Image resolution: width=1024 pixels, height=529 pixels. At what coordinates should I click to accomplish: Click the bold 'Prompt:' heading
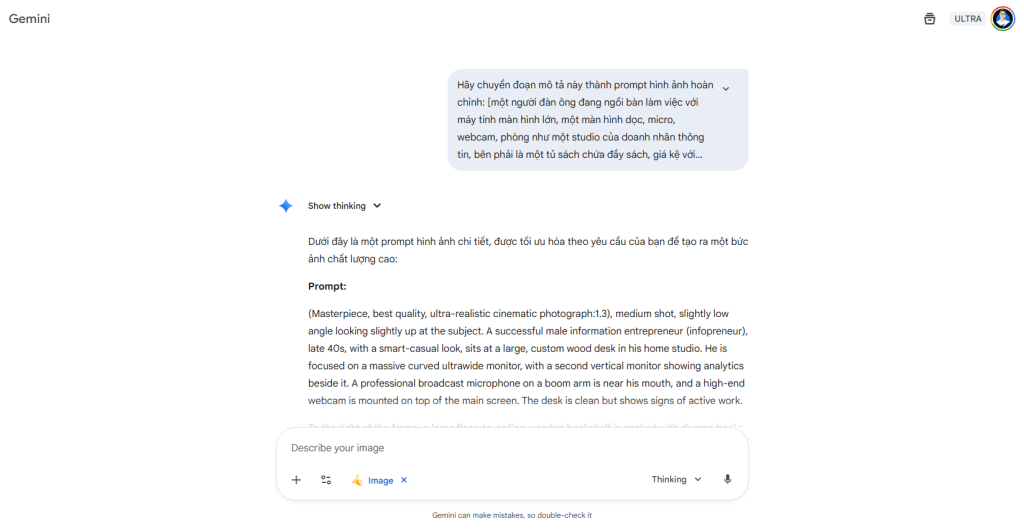[327, 286]
